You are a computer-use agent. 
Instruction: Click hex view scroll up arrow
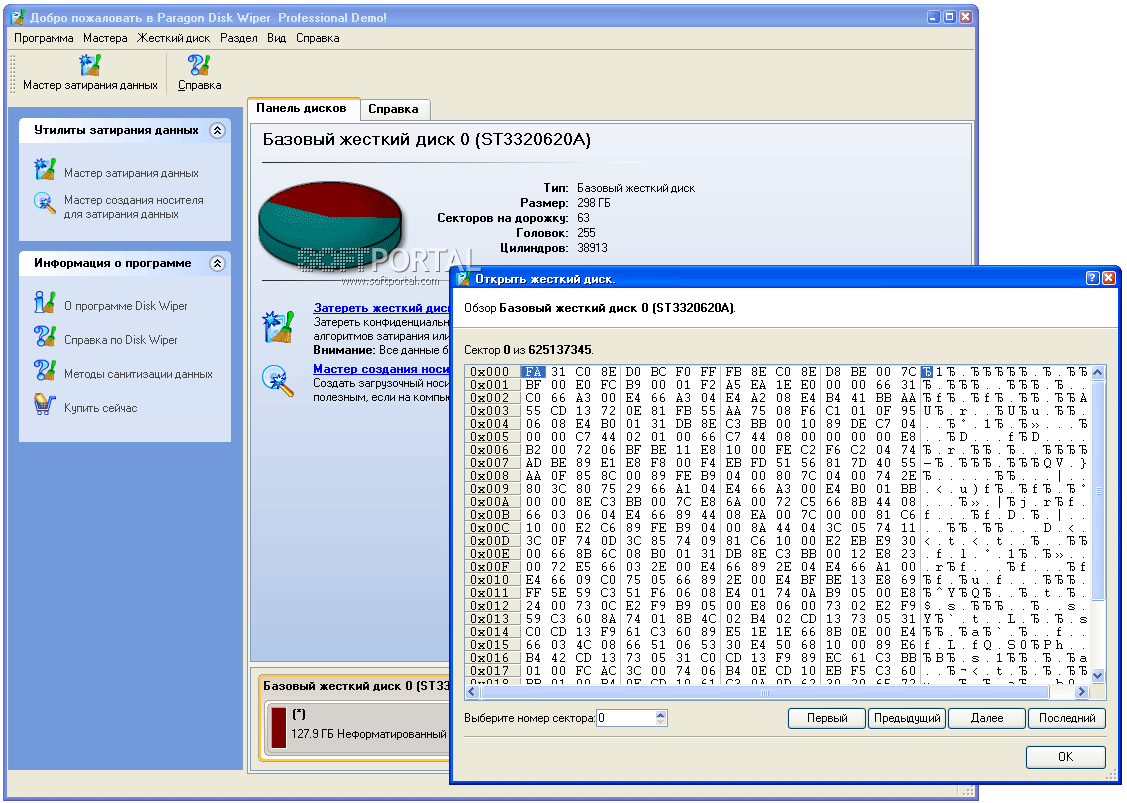click(1098, 372)
